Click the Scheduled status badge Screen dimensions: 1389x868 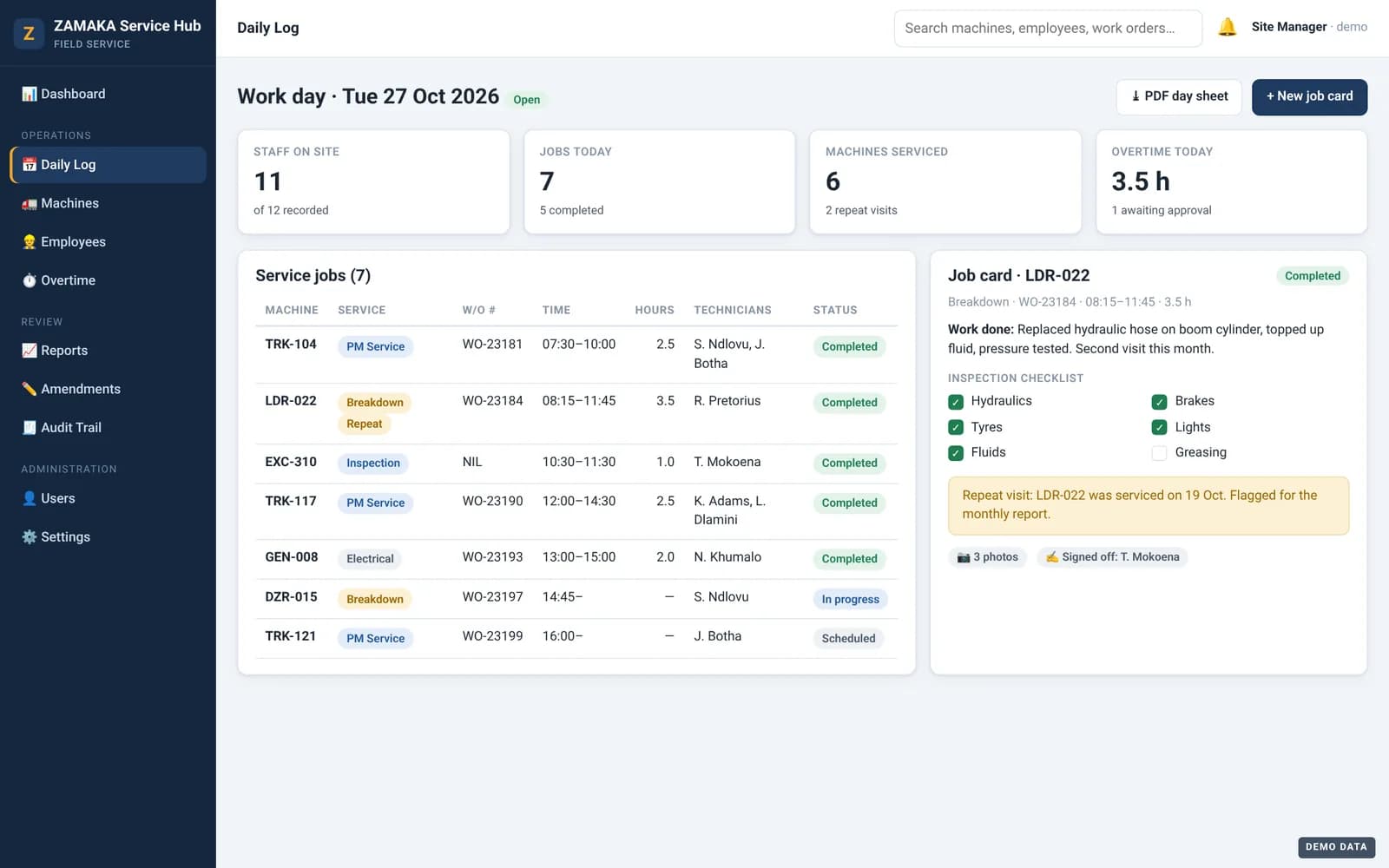point(848,638)
